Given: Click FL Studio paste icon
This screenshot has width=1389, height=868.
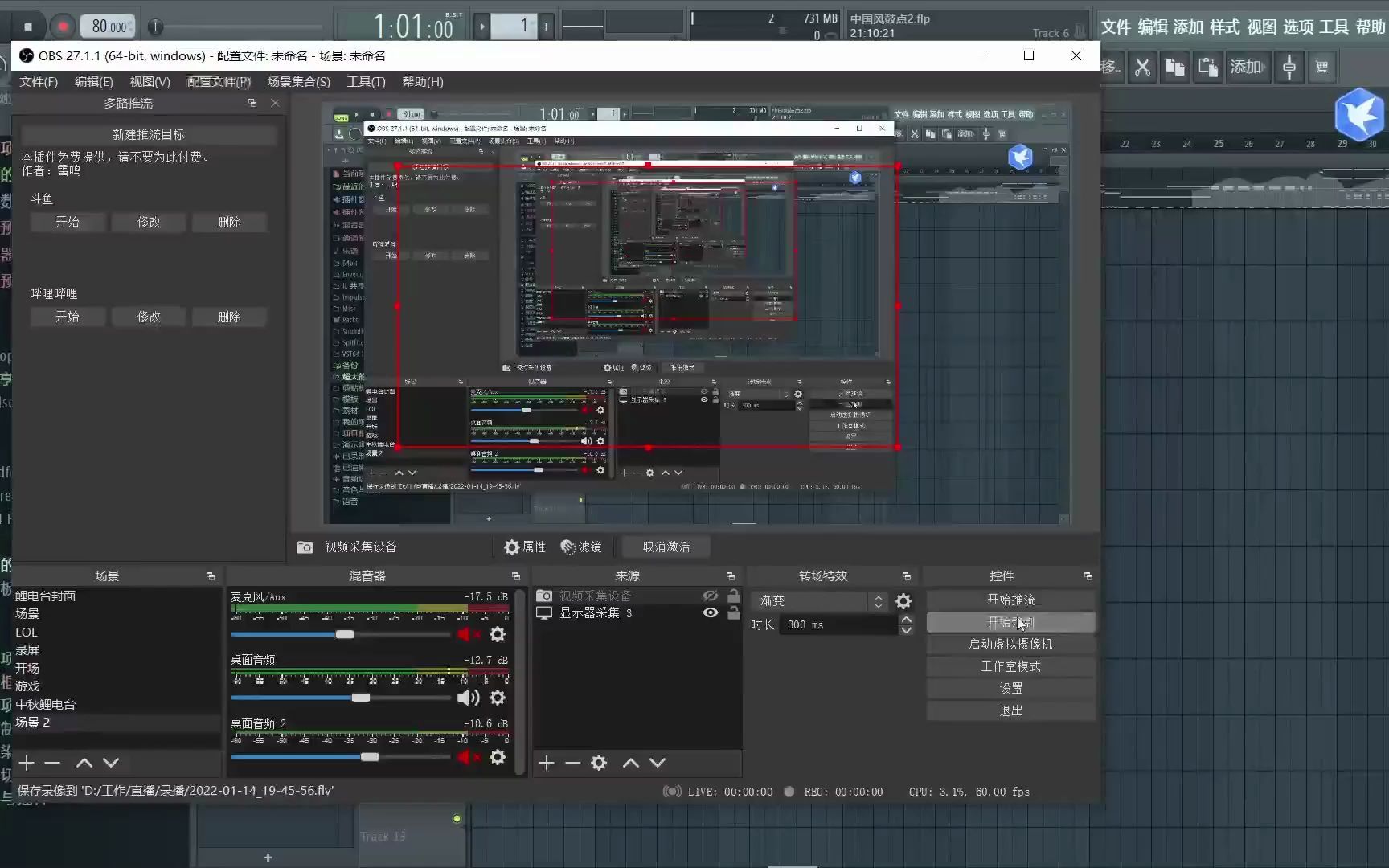Looking at the screenshot, I should [x=1208, y=67].
